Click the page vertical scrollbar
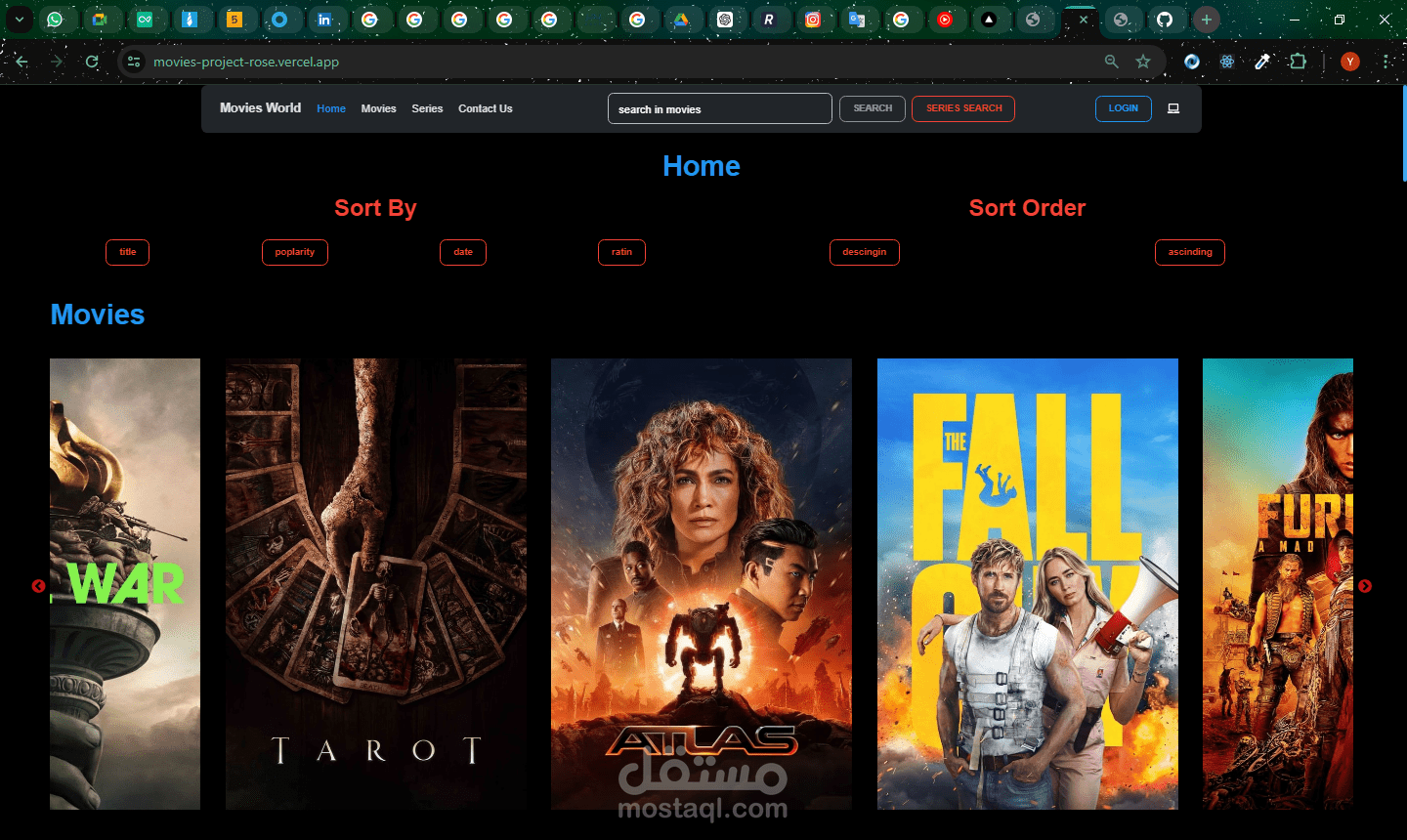1407x840 pixels. pyautogui.click(x=1404, y=134)
